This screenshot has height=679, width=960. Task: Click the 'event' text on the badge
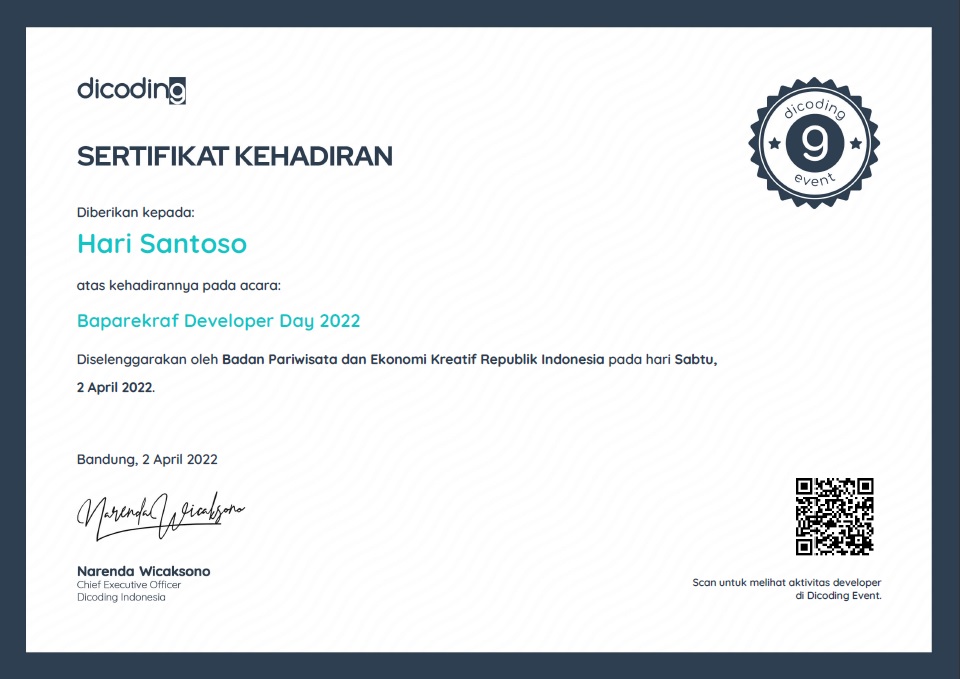coord(812,179)
